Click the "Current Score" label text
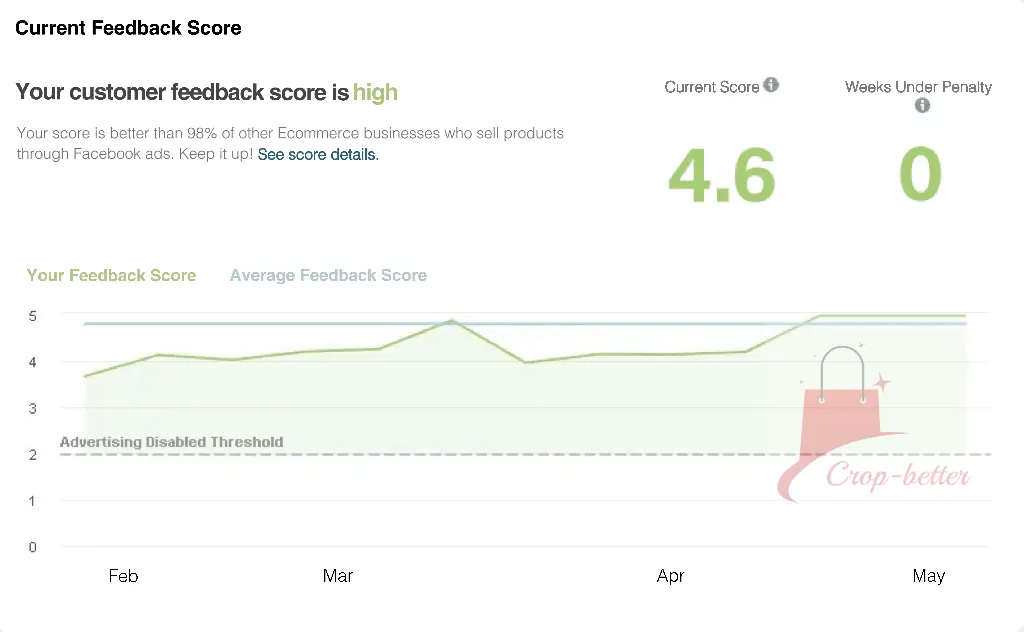 711,87
